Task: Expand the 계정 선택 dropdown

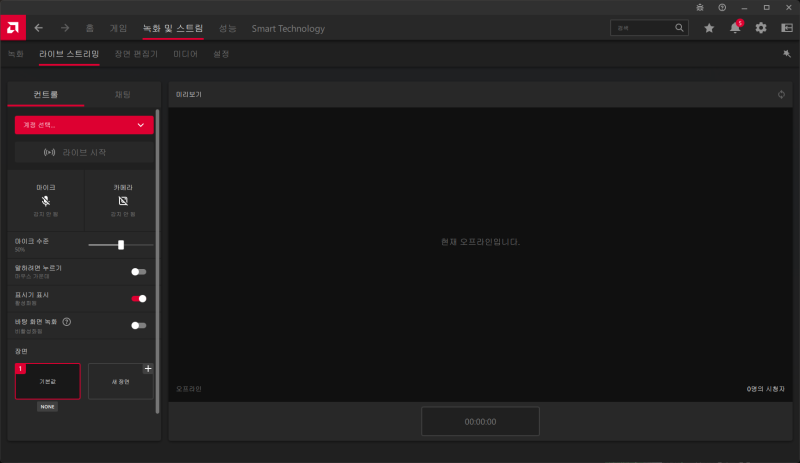Action: pyautogui.click(x=84, y=125)
